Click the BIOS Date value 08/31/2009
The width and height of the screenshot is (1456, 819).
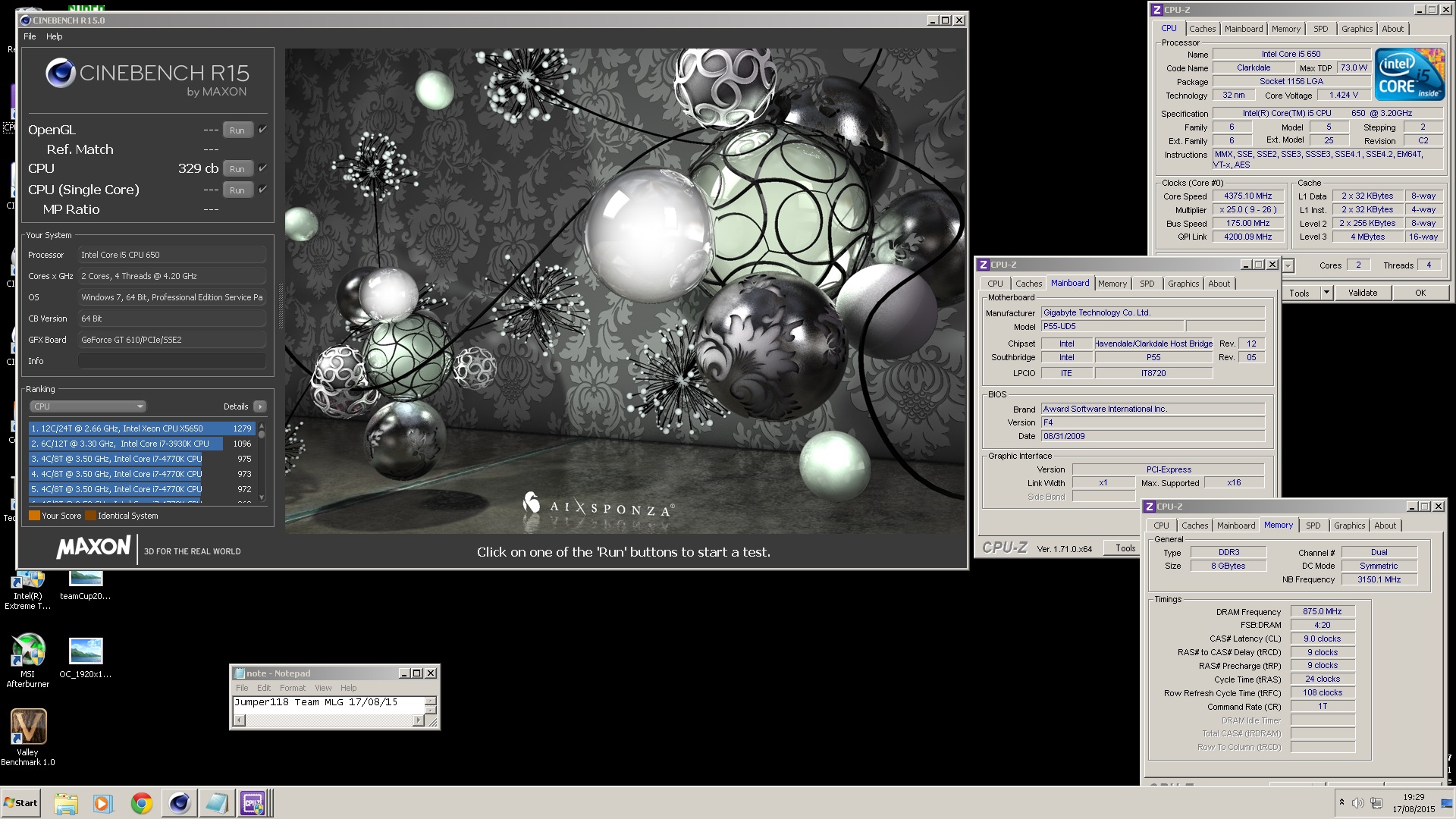click(x=1153, y=436)
